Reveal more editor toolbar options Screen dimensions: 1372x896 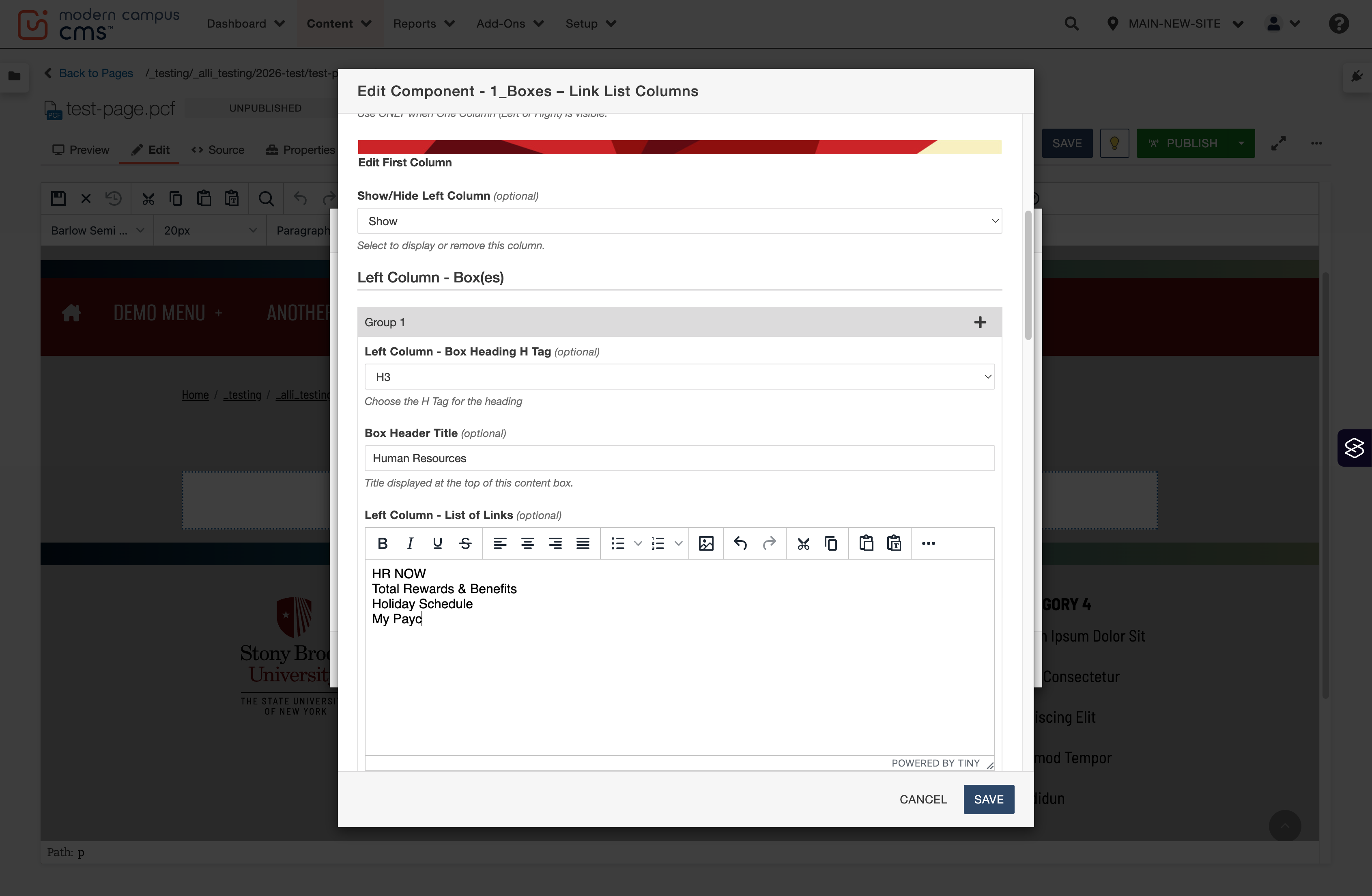point(929,543)
